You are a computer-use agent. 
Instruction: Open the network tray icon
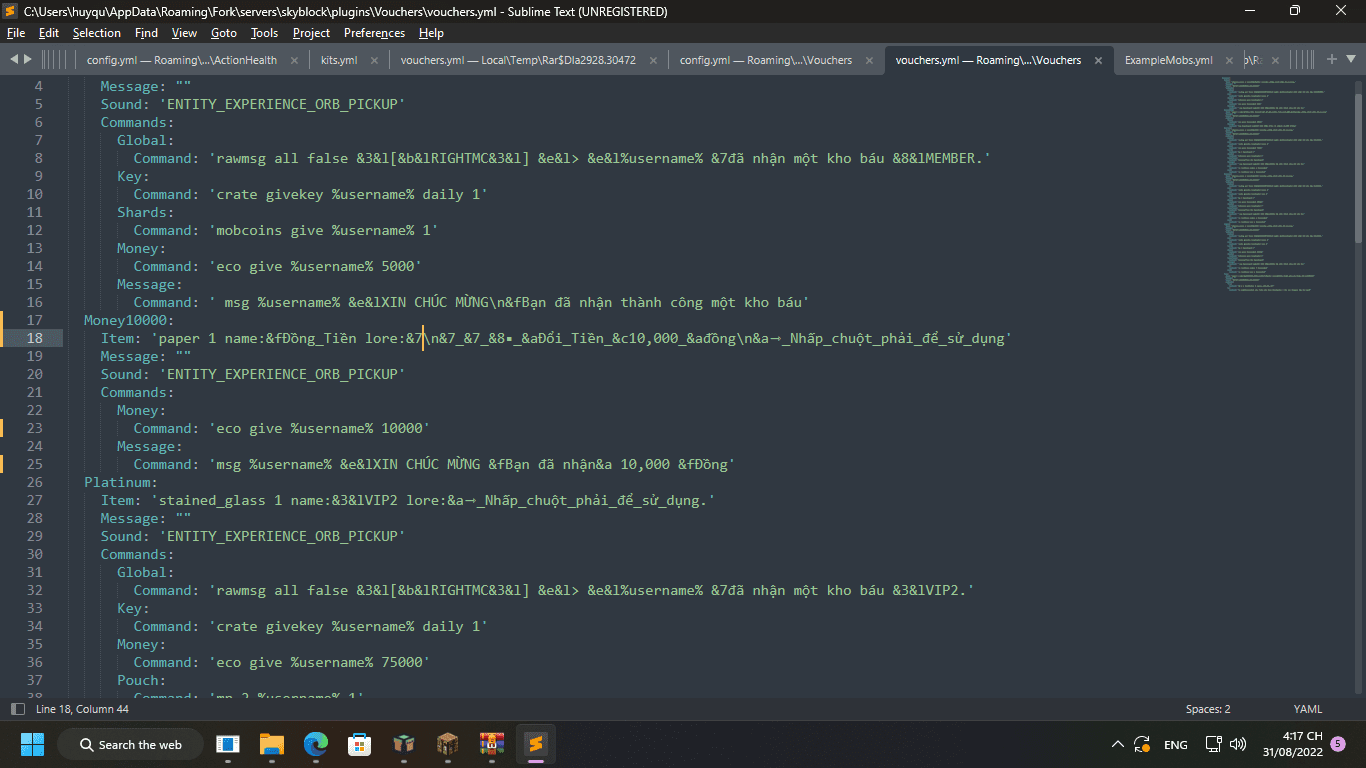(x=1213, y=744)
